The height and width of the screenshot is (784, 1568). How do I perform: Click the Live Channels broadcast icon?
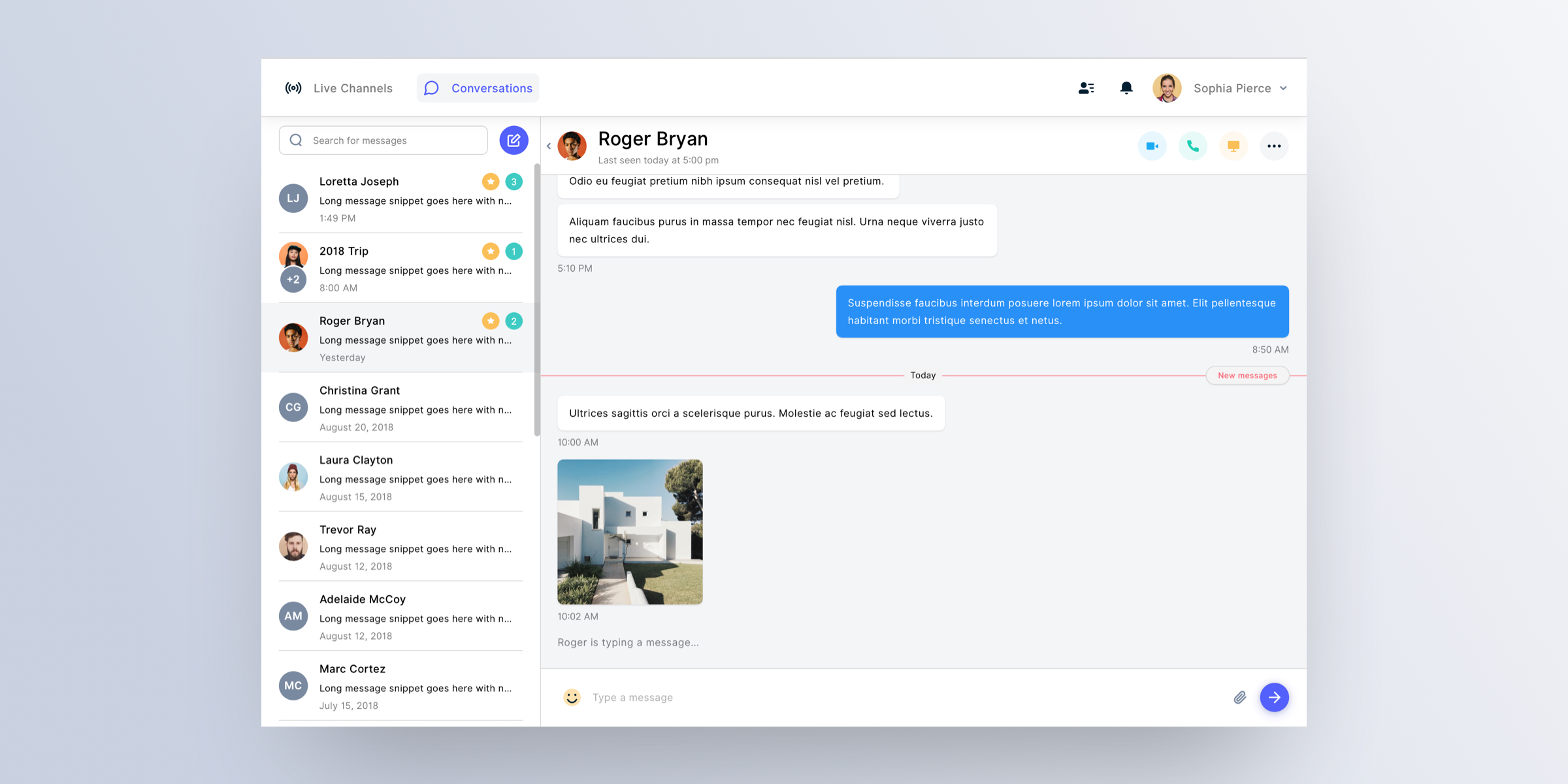293,88
